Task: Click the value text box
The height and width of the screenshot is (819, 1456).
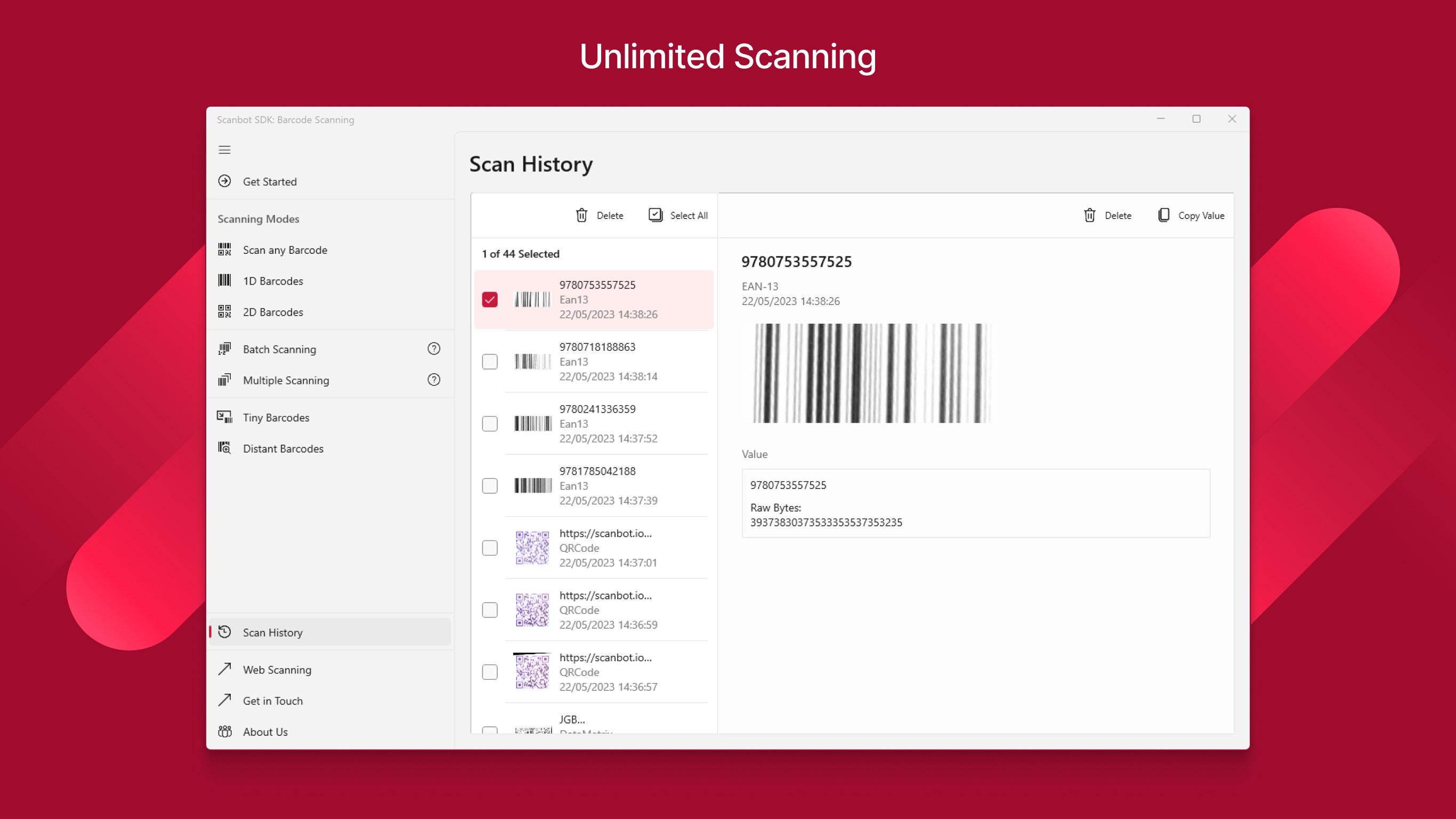Action: pos(976,503)
